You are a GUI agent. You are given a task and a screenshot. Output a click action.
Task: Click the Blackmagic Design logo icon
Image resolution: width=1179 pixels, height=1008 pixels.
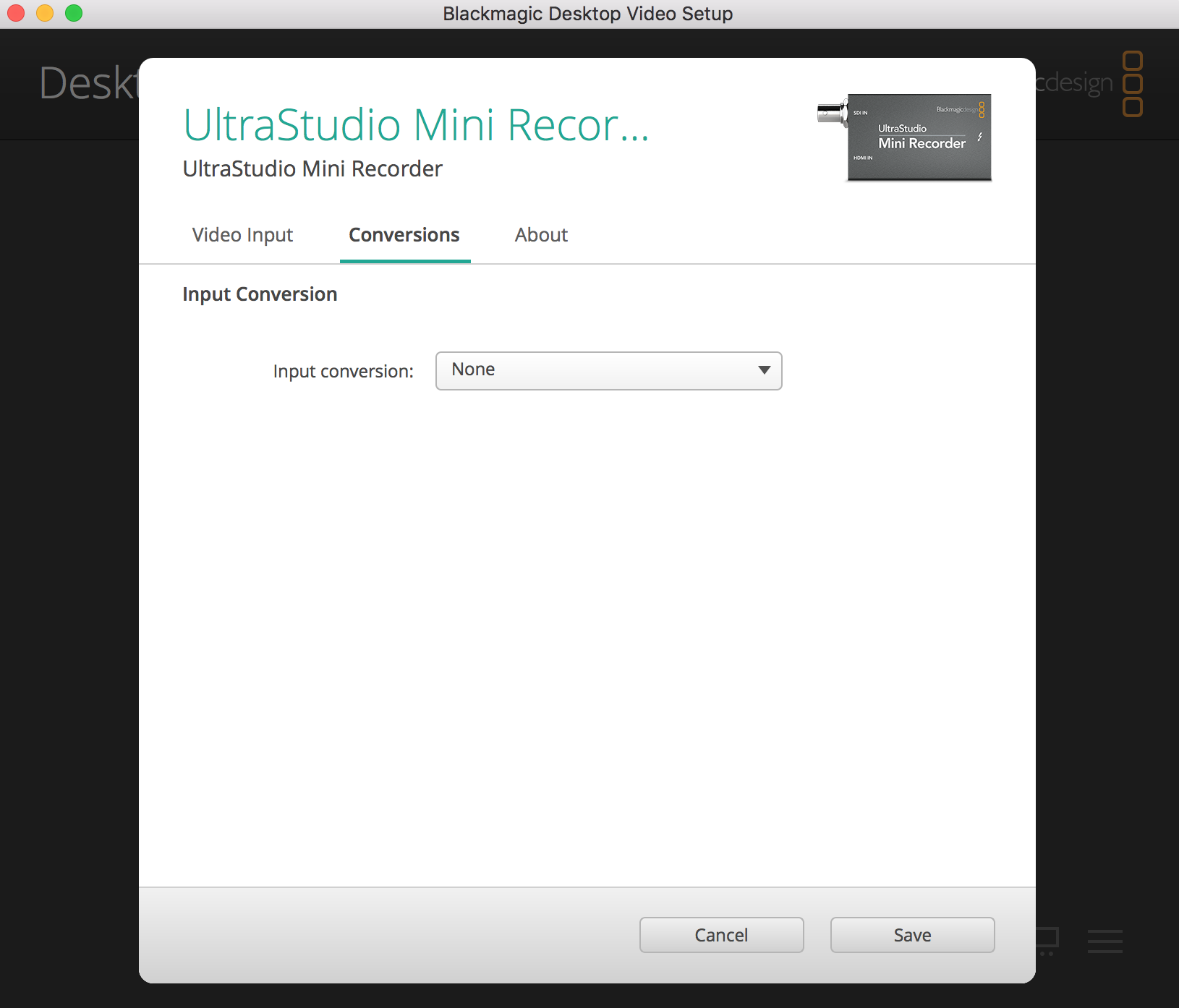click(x=1132, y=83)
